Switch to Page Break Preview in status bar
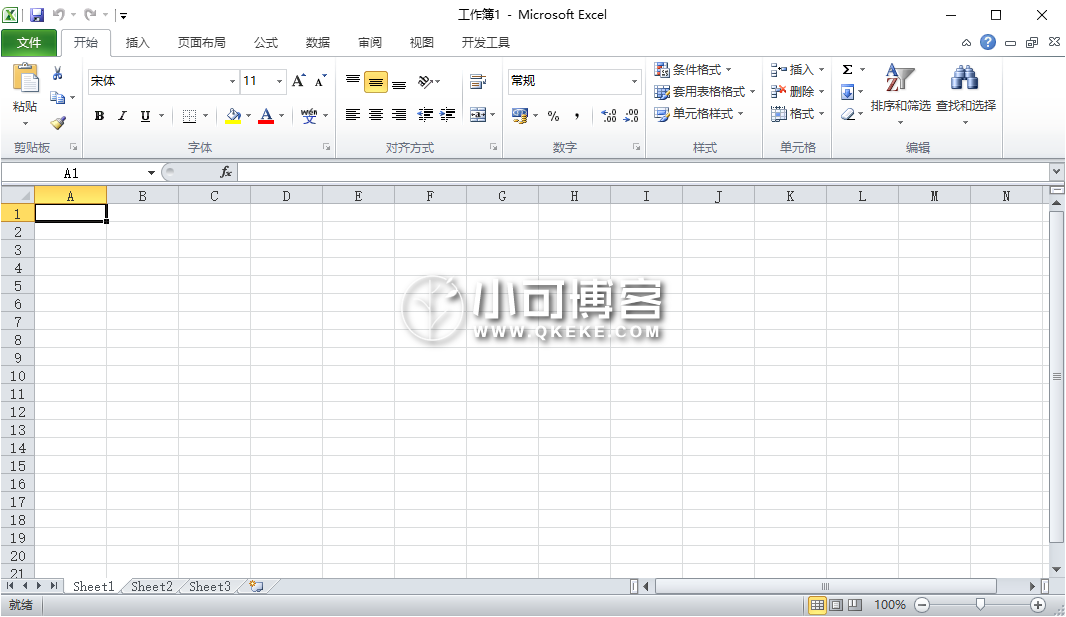The height and width of the screenshot is (617, 1066). pyautogui.click(x=855, y=605)
